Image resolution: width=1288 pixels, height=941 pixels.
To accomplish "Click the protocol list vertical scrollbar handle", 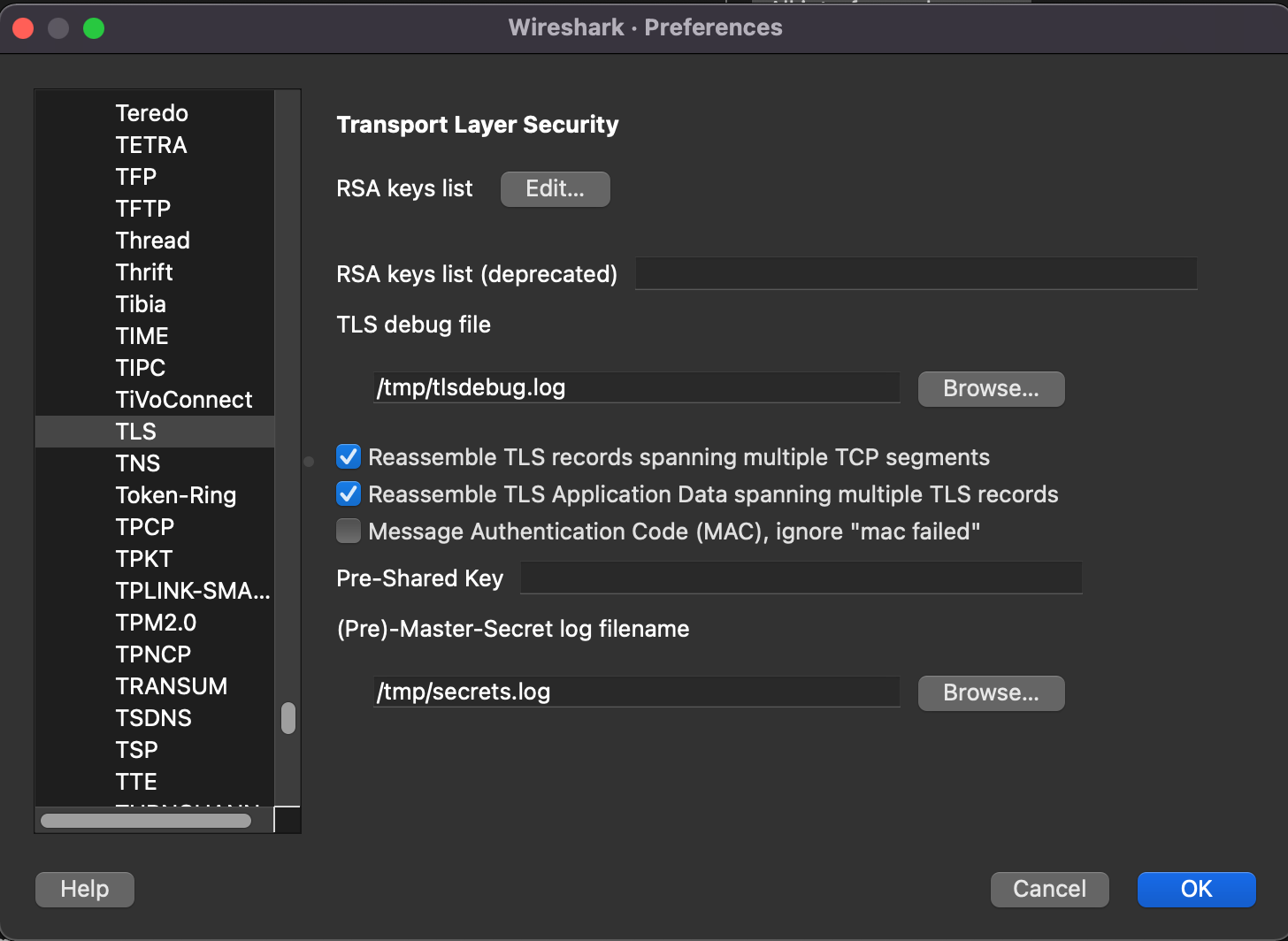I will 288,718.
